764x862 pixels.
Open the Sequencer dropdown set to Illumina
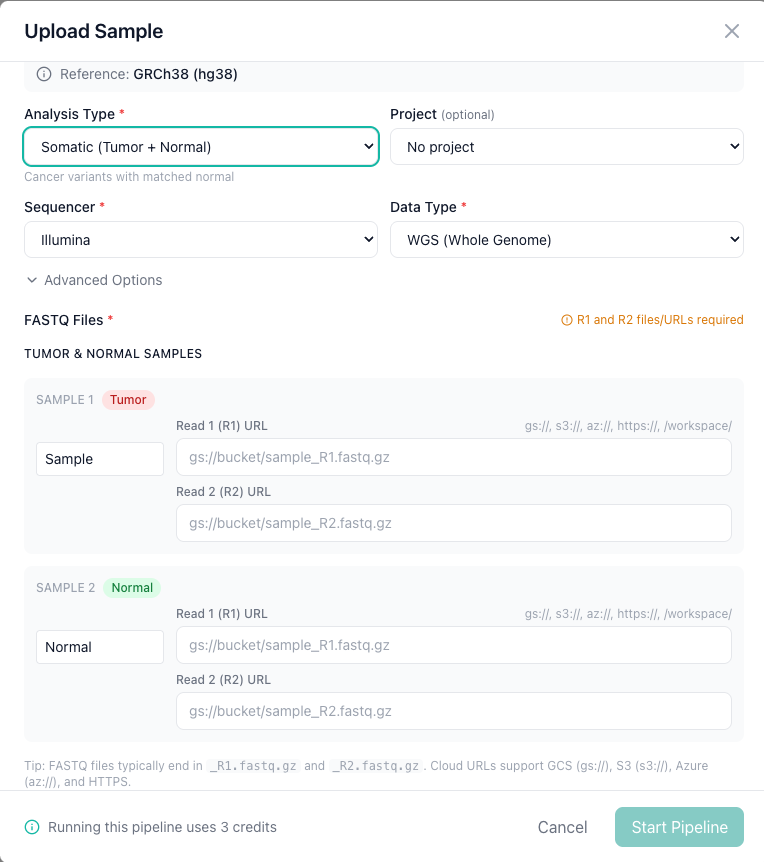(x=200, y=239)
